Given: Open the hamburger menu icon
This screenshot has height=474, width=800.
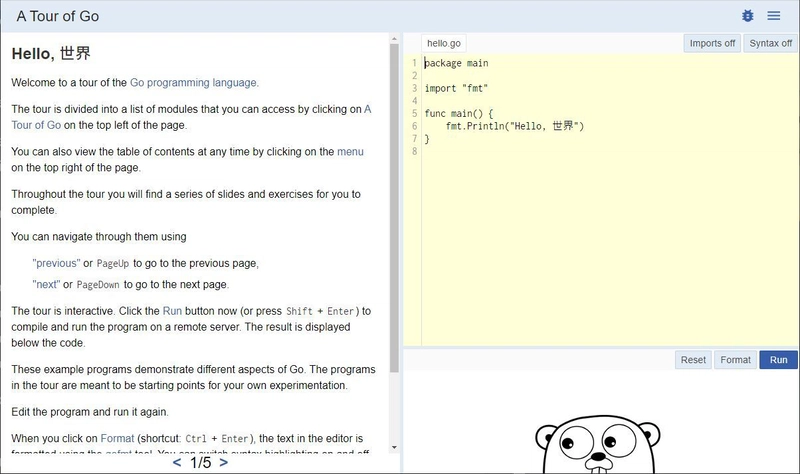Looking at the screenshot, I should pos(773,16).
